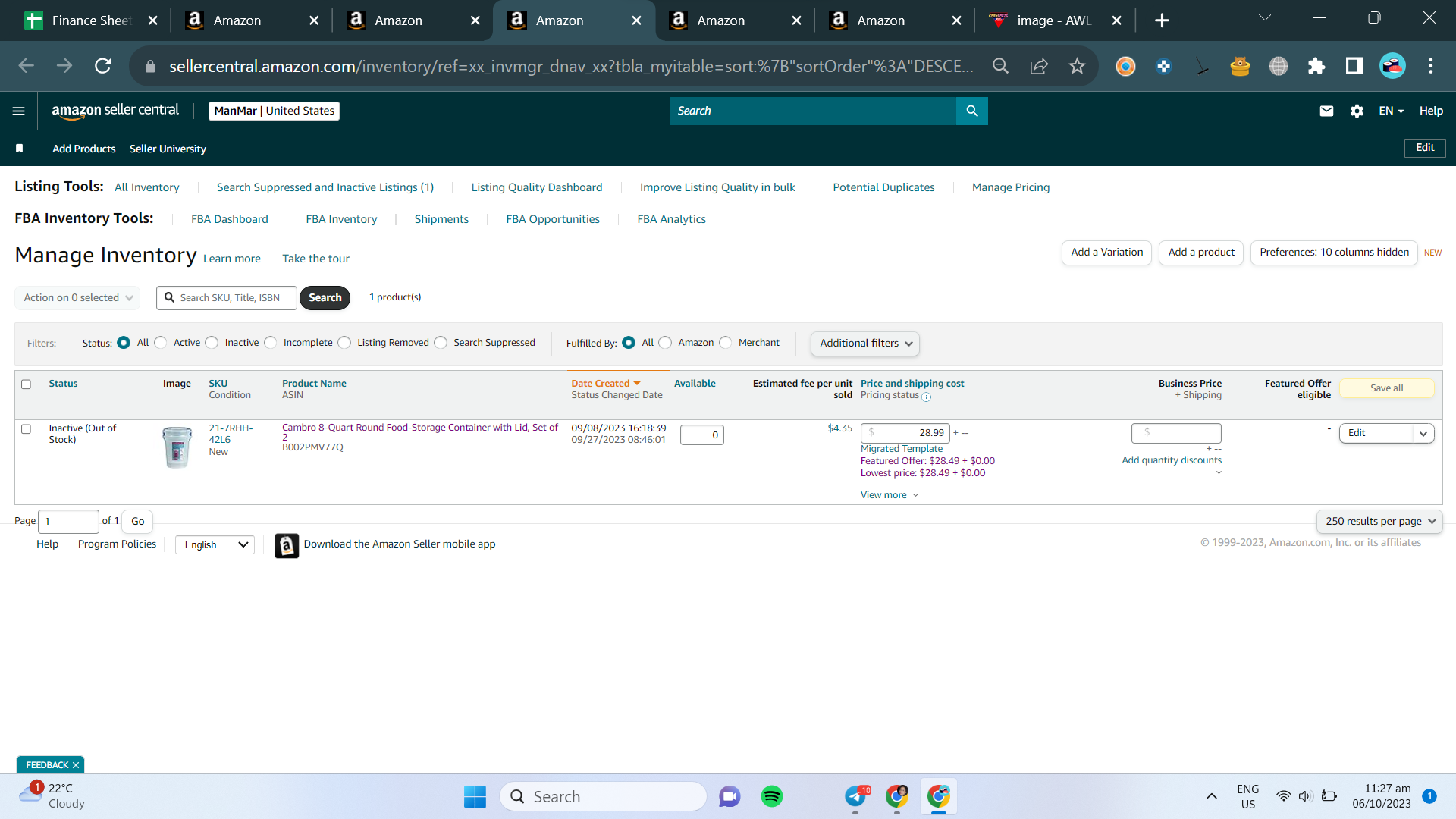1456x819 pixels.
Task: Open the dropdown arrow beside Edit
Action: click(x=1424, y=434)
